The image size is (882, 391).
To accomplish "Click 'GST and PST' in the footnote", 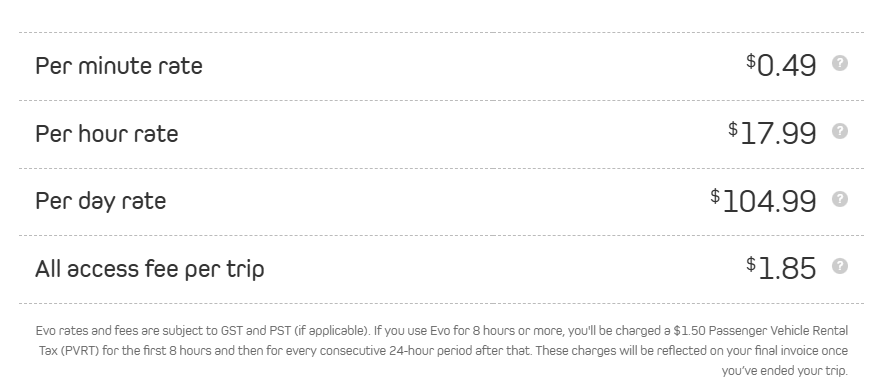I will (256, 331).
